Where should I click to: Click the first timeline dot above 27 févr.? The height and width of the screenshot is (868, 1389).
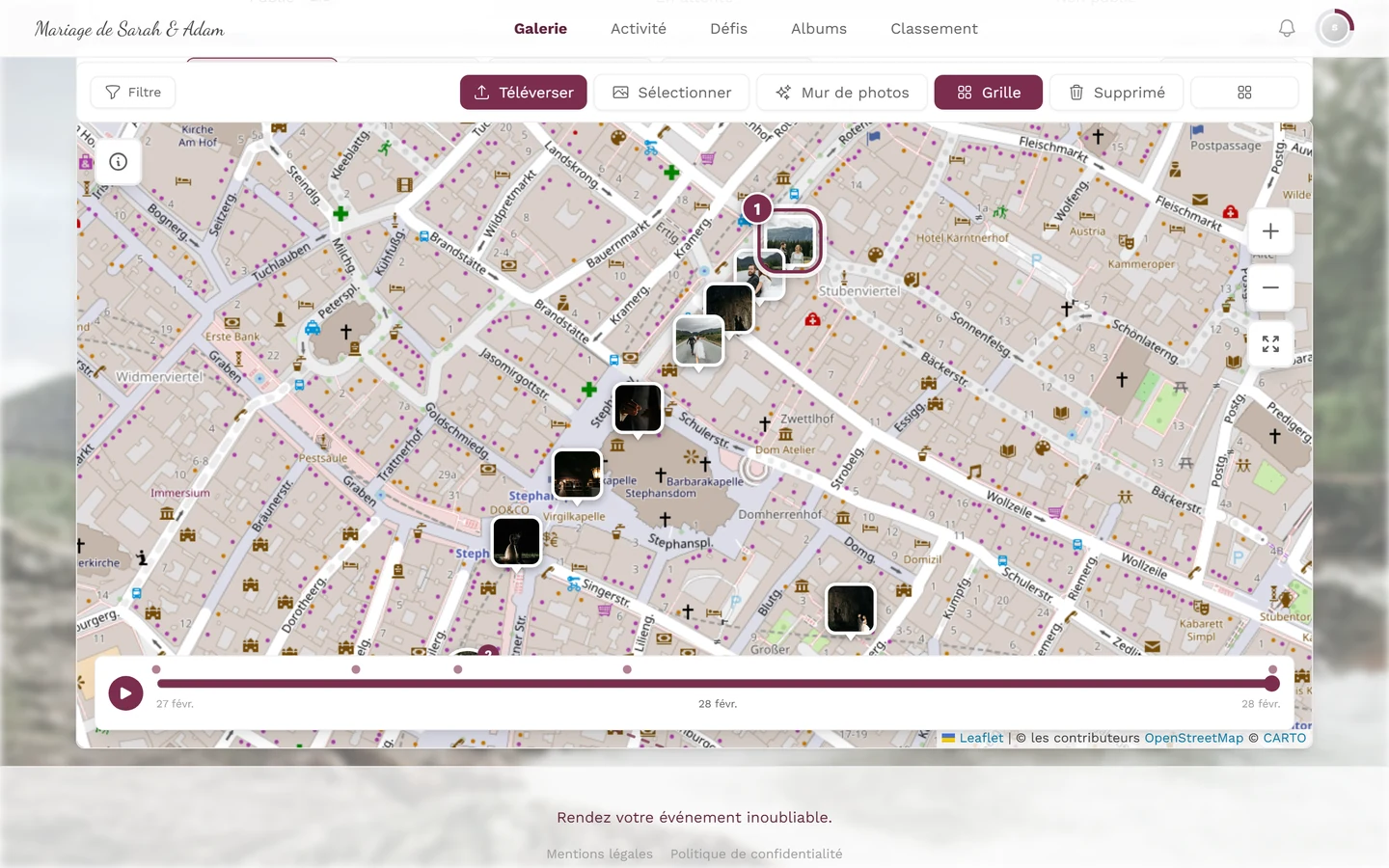coord(156,669)
